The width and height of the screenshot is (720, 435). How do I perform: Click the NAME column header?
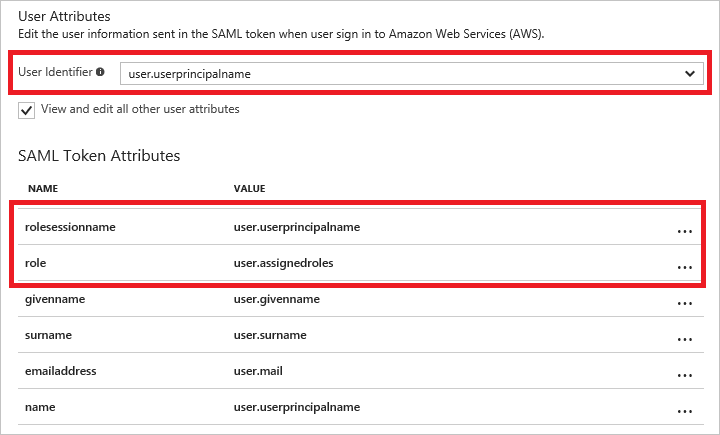point(42,188)
